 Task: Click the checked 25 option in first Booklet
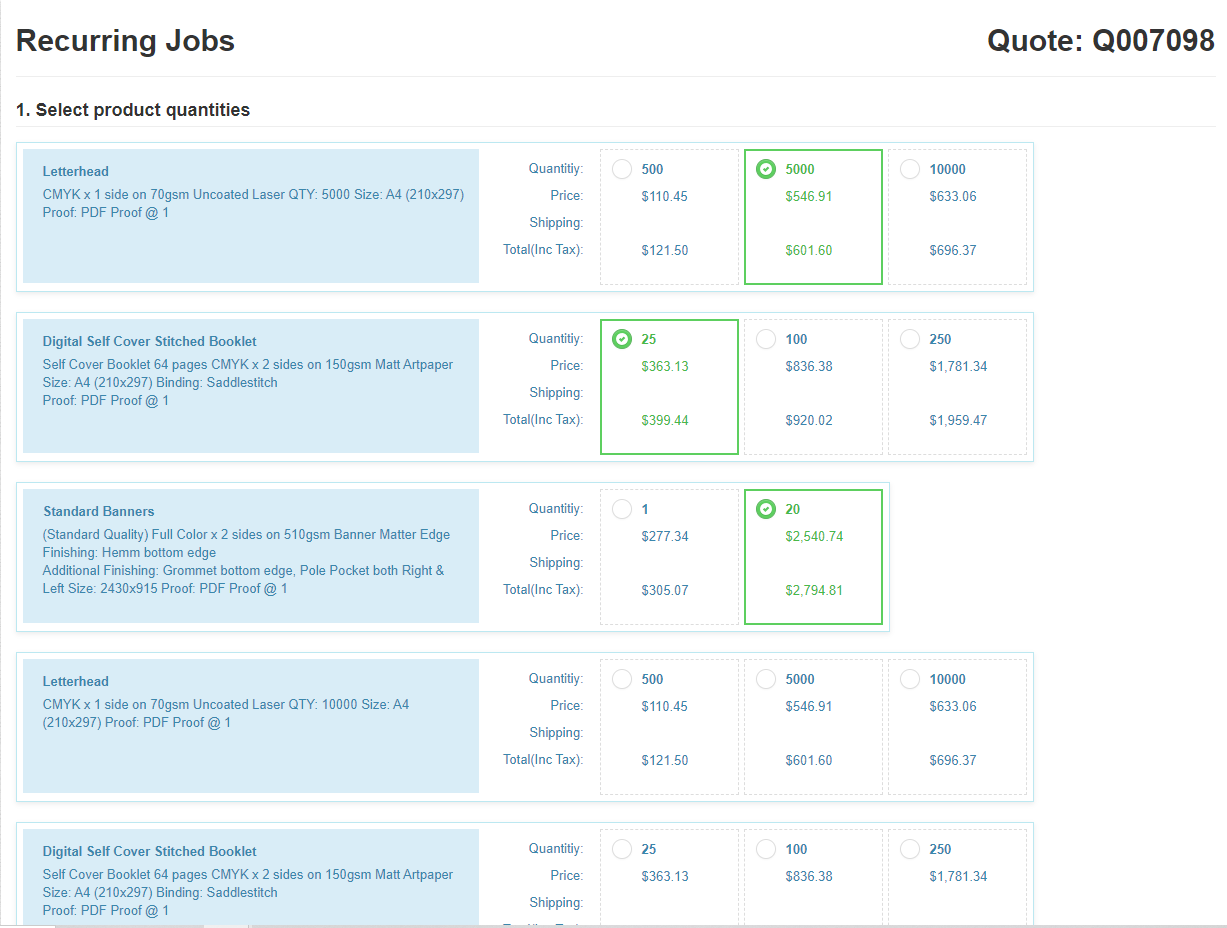[622, 339]
